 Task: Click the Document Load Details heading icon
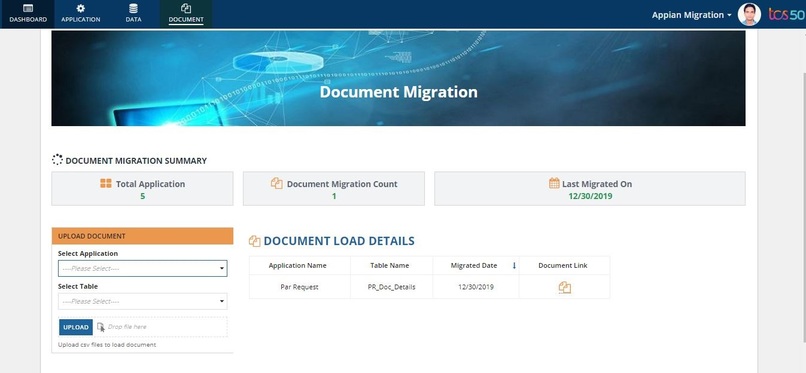point(254,241)
